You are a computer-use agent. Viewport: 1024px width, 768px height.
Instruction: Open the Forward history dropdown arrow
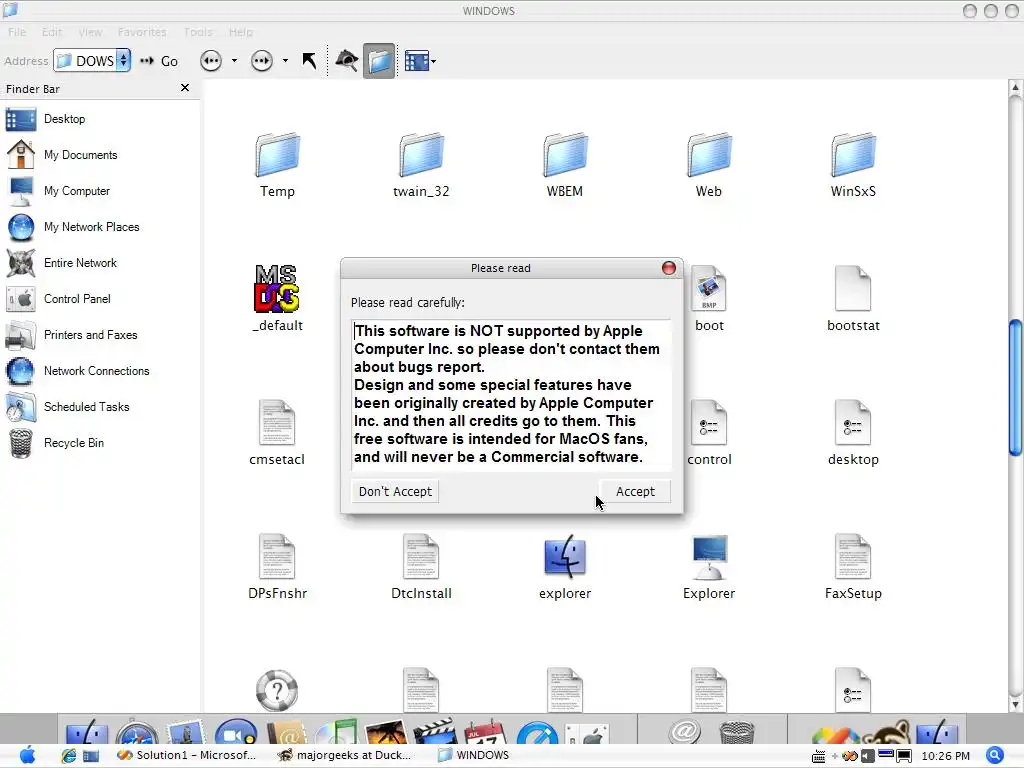point(285,61)
